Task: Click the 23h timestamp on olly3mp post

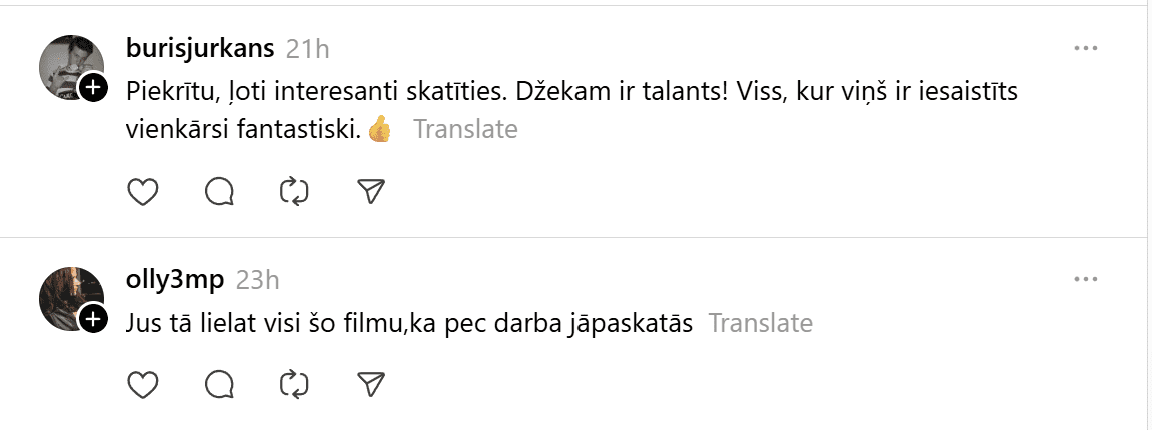Action: point(258,280)
